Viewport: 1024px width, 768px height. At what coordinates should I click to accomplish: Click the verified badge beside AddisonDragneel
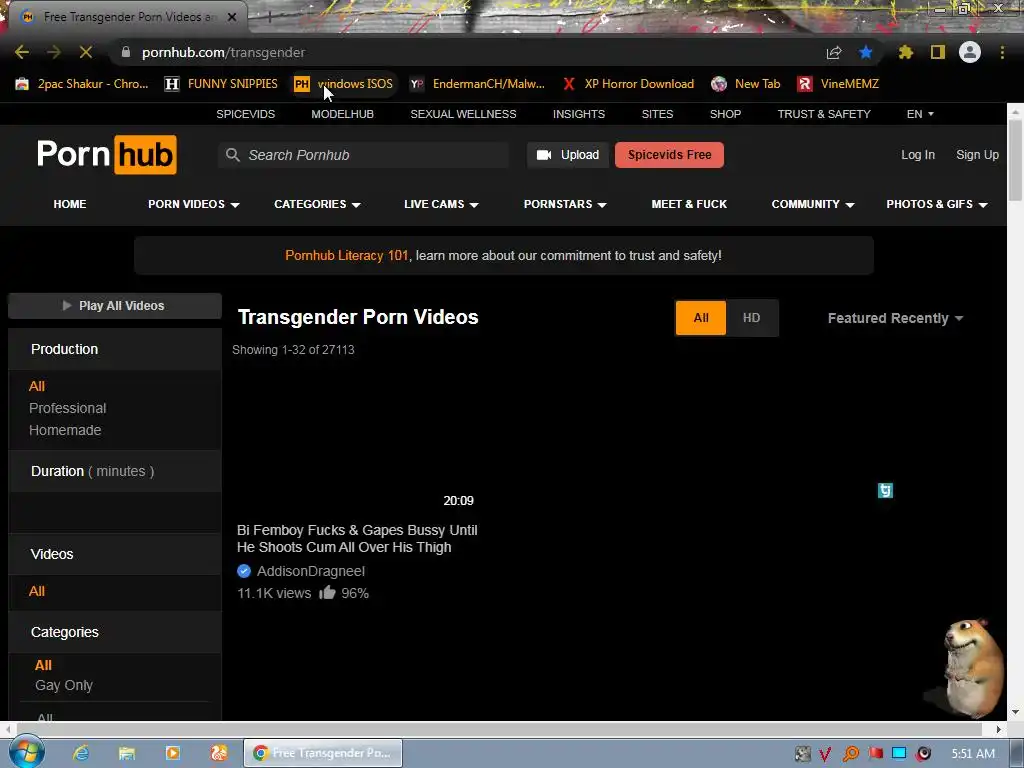(x=244, y=571)
